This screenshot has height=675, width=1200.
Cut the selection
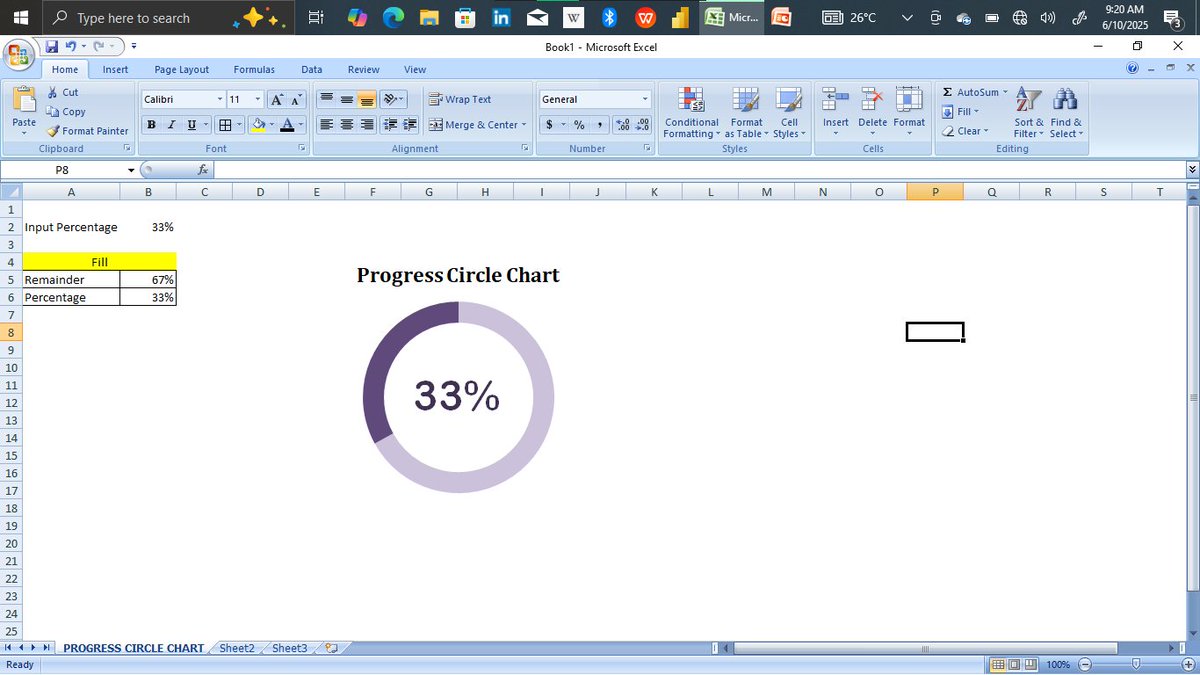coord(62,92)
